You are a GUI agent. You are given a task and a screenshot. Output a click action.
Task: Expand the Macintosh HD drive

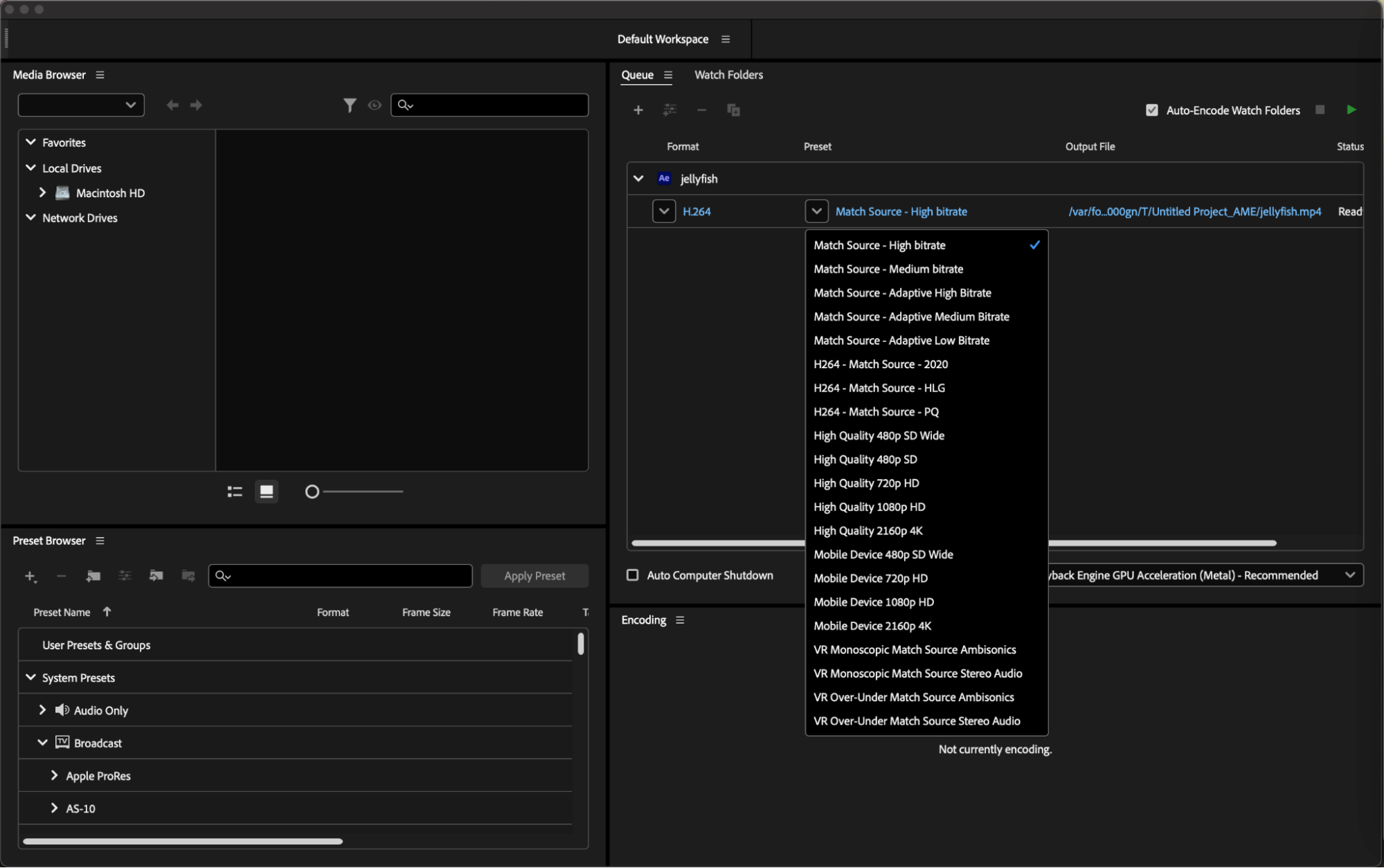pos(42,192)
